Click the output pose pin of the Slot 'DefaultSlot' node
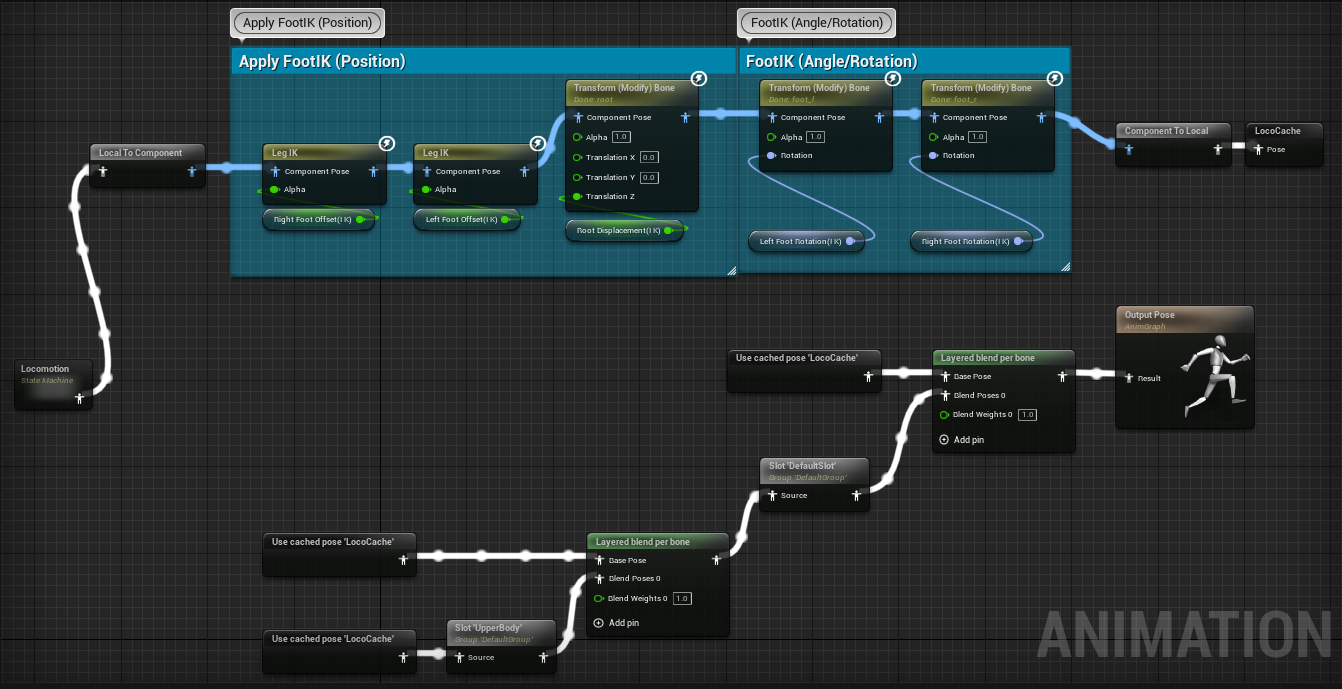Viewport: 1342px width, 689px height. 856,495
